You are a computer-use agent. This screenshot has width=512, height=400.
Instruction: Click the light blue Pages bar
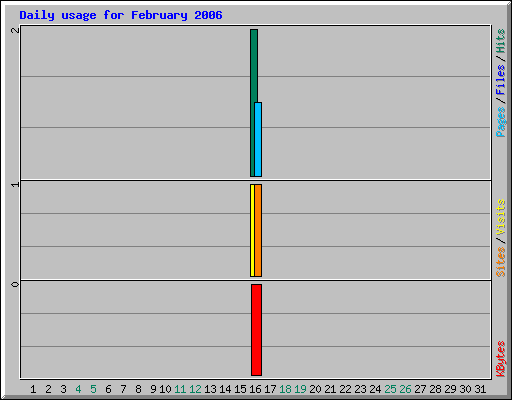click(x=258, y=139)
